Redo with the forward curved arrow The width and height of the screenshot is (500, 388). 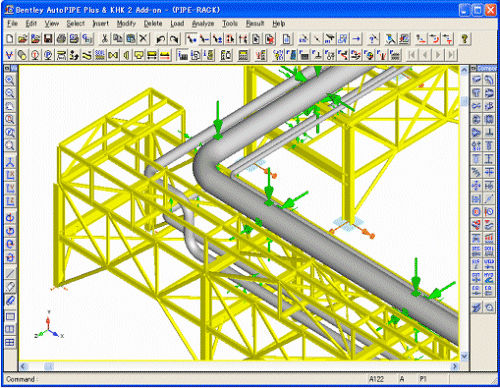(x=174, y=39)
